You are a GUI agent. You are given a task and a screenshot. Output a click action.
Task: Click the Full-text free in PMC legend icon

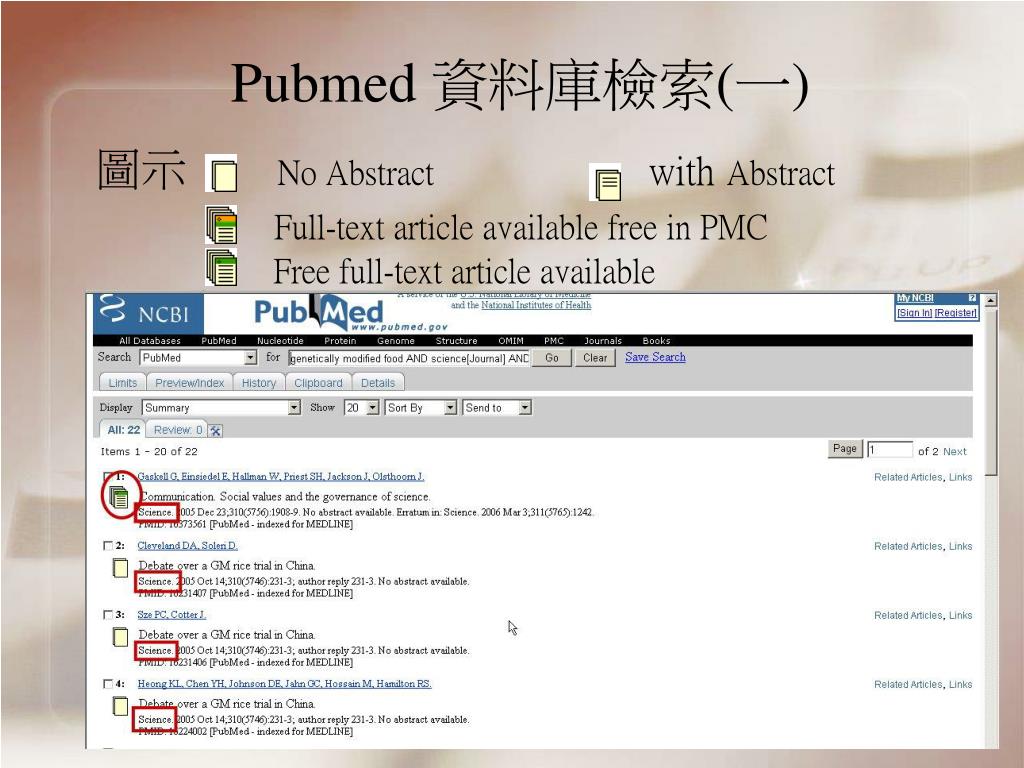coord(221,225)
